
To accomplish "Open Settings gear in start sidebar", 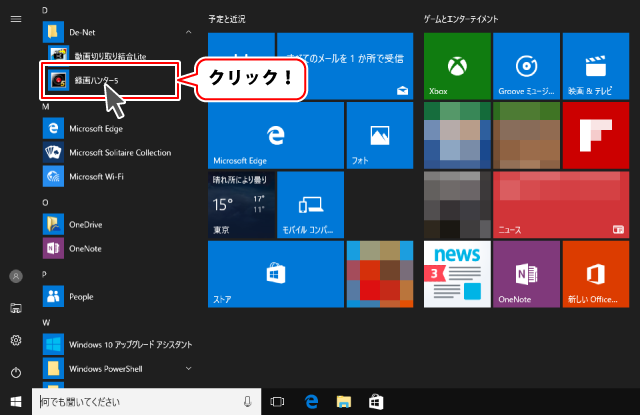I will click(x=16, y=340).
